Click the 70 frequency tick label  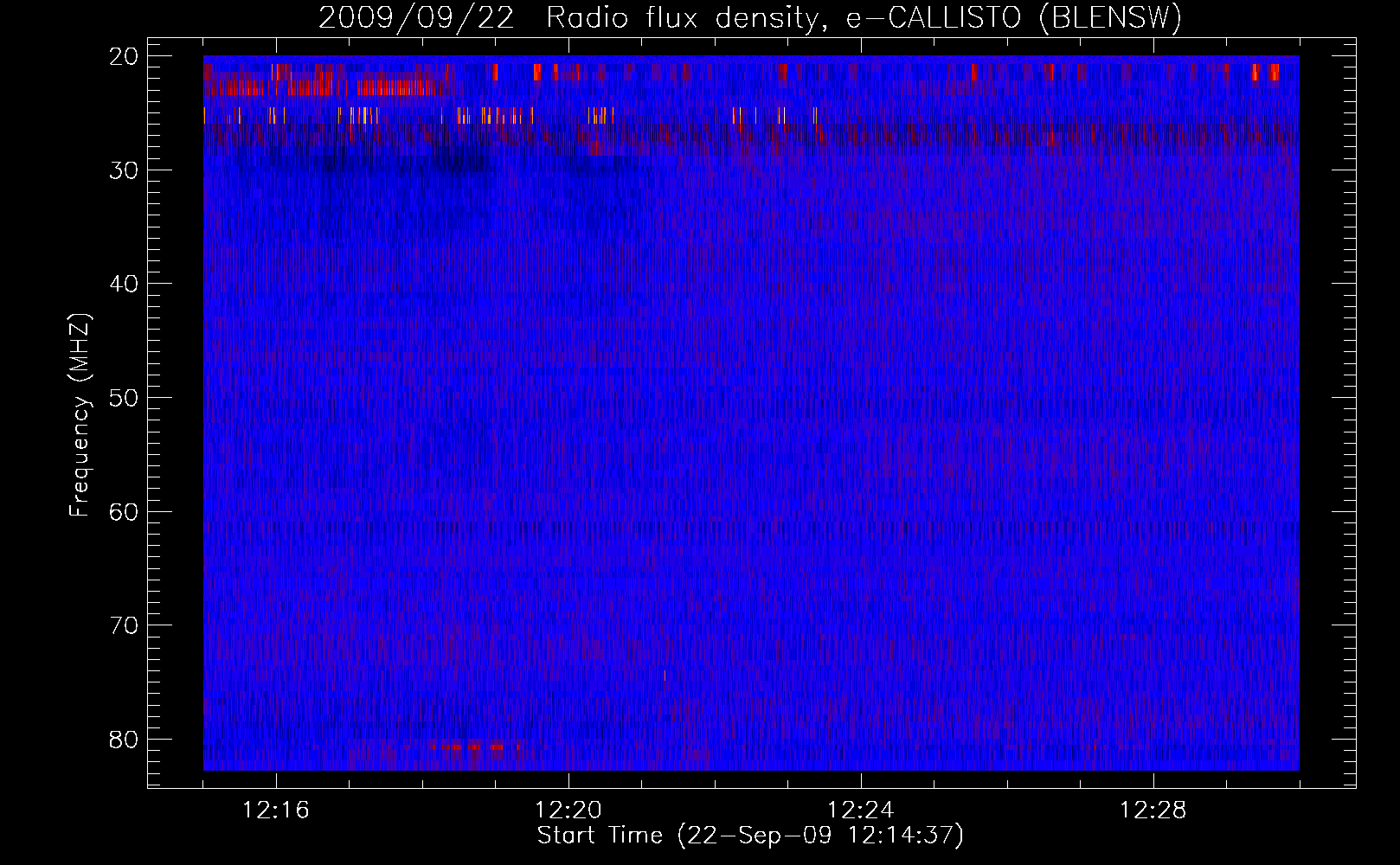tap(125, 625)
